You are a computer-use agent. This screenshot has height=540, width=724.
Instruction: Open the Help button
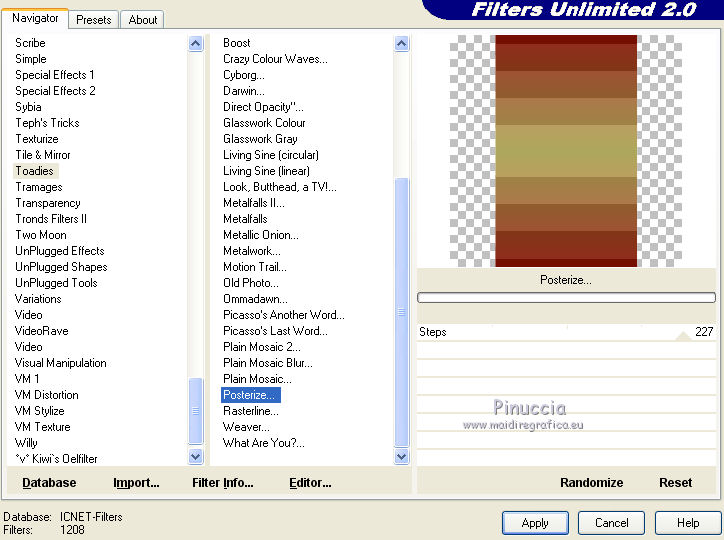coord(688,523)
